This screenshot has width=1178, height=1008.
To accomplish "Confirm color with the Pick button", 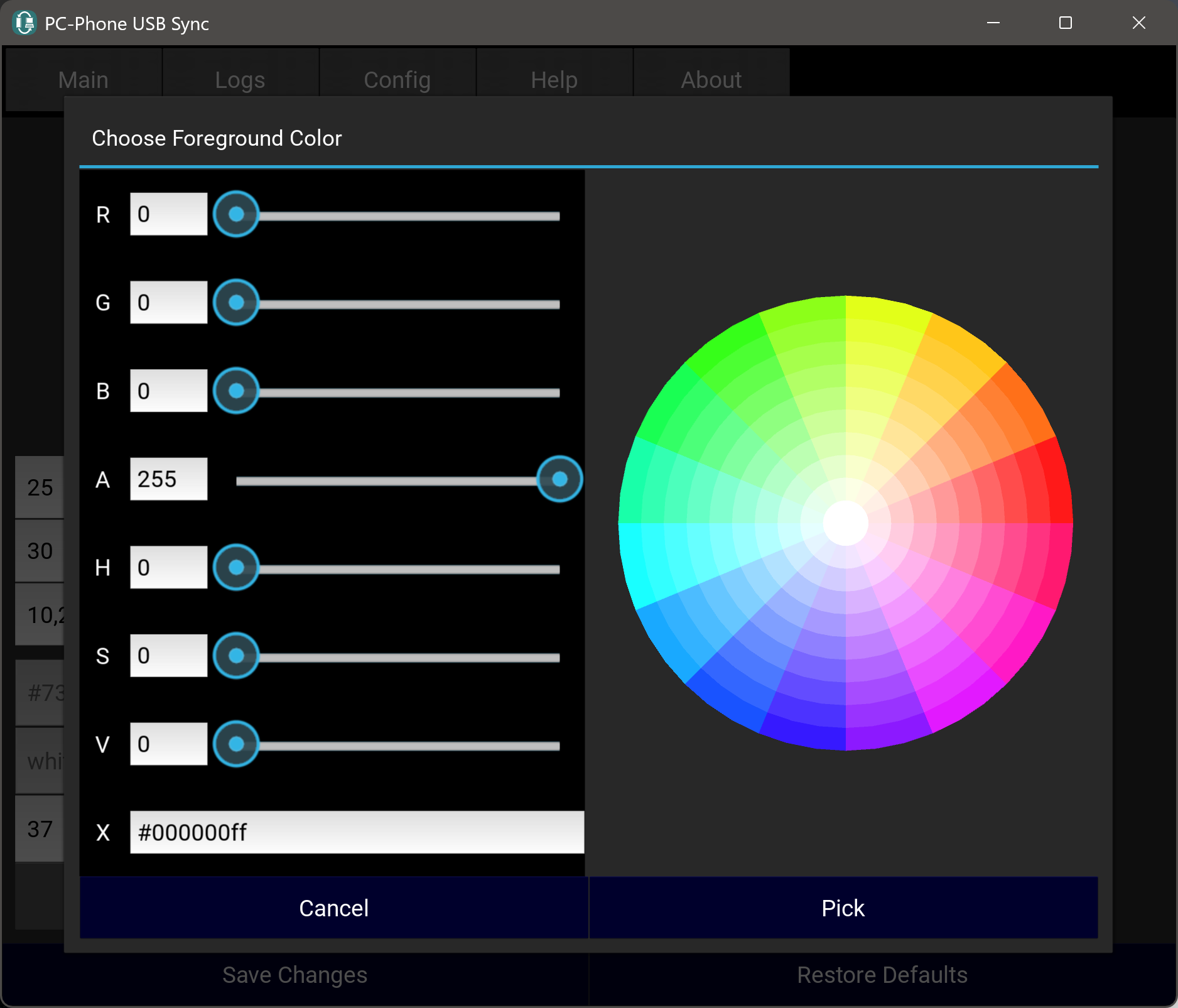I will pos(843,908).
